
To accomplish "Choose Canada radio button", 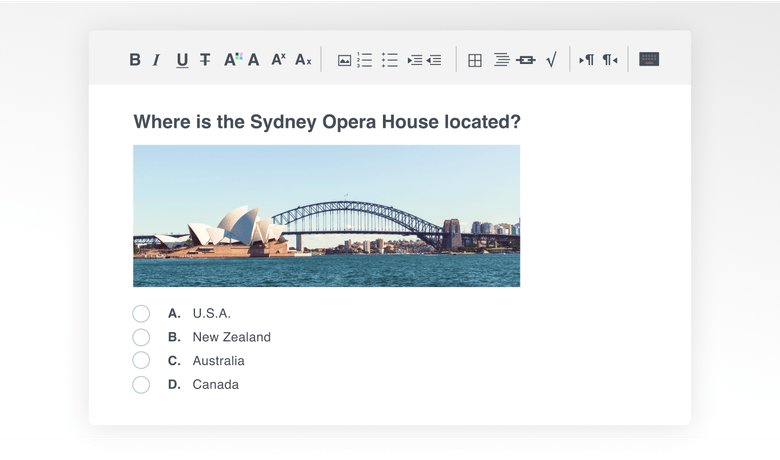I will 141,384.
